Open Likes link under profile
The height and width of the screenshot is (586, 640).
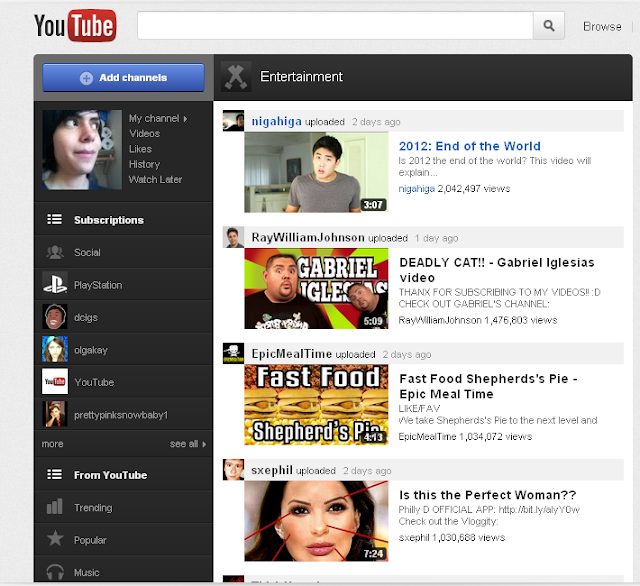pos(140,149)
